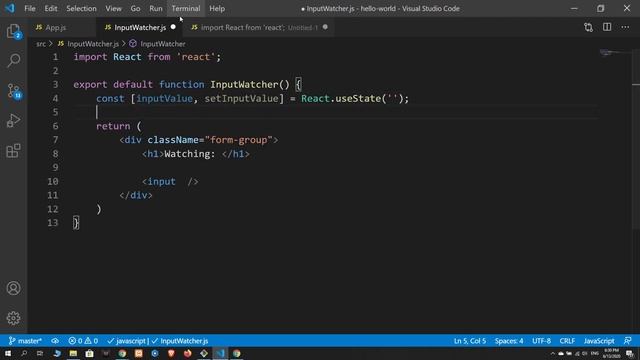Click on 'setInputValue' in line 4

coord(242,98)
